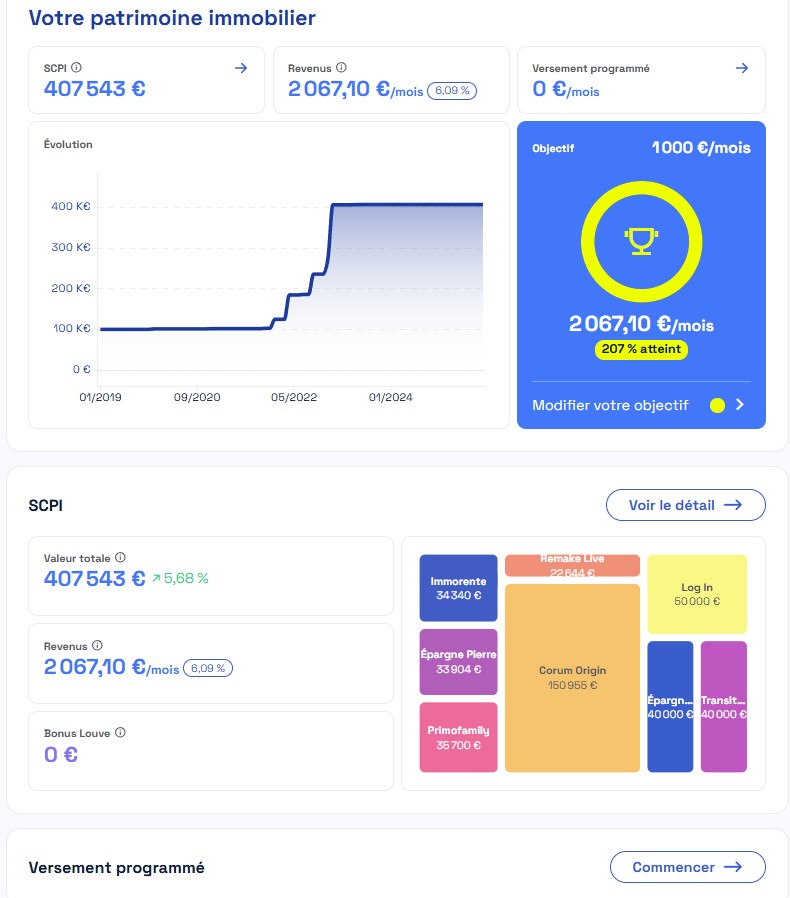The height and width of the screenshot is (898, 790).
Task: Click 100 K€ axis label on chart
Action: click(72, 329)
